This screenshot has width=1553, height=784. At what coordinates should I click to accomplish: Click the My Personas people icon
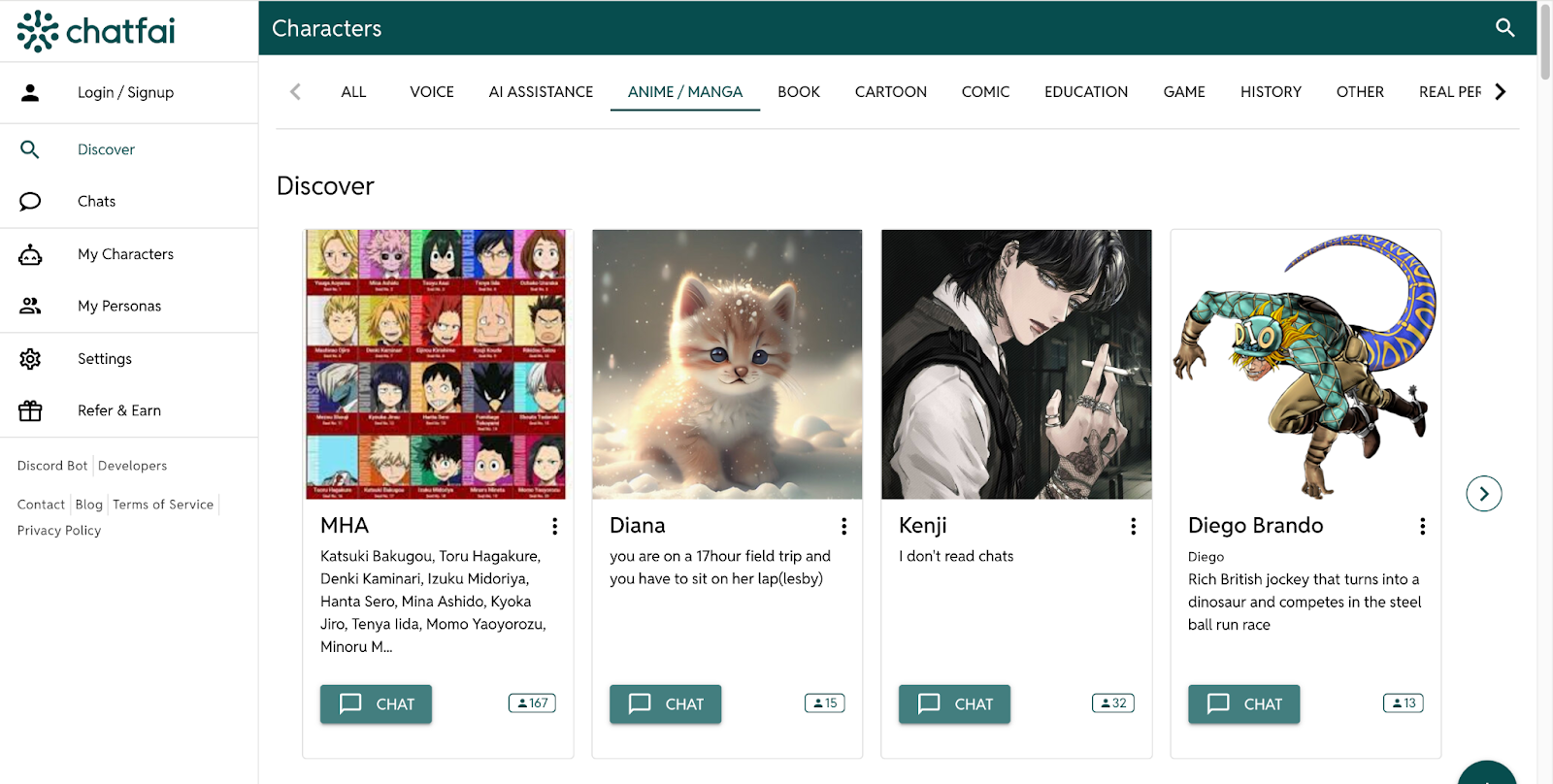pyautogui.click(x=30, y=306)
